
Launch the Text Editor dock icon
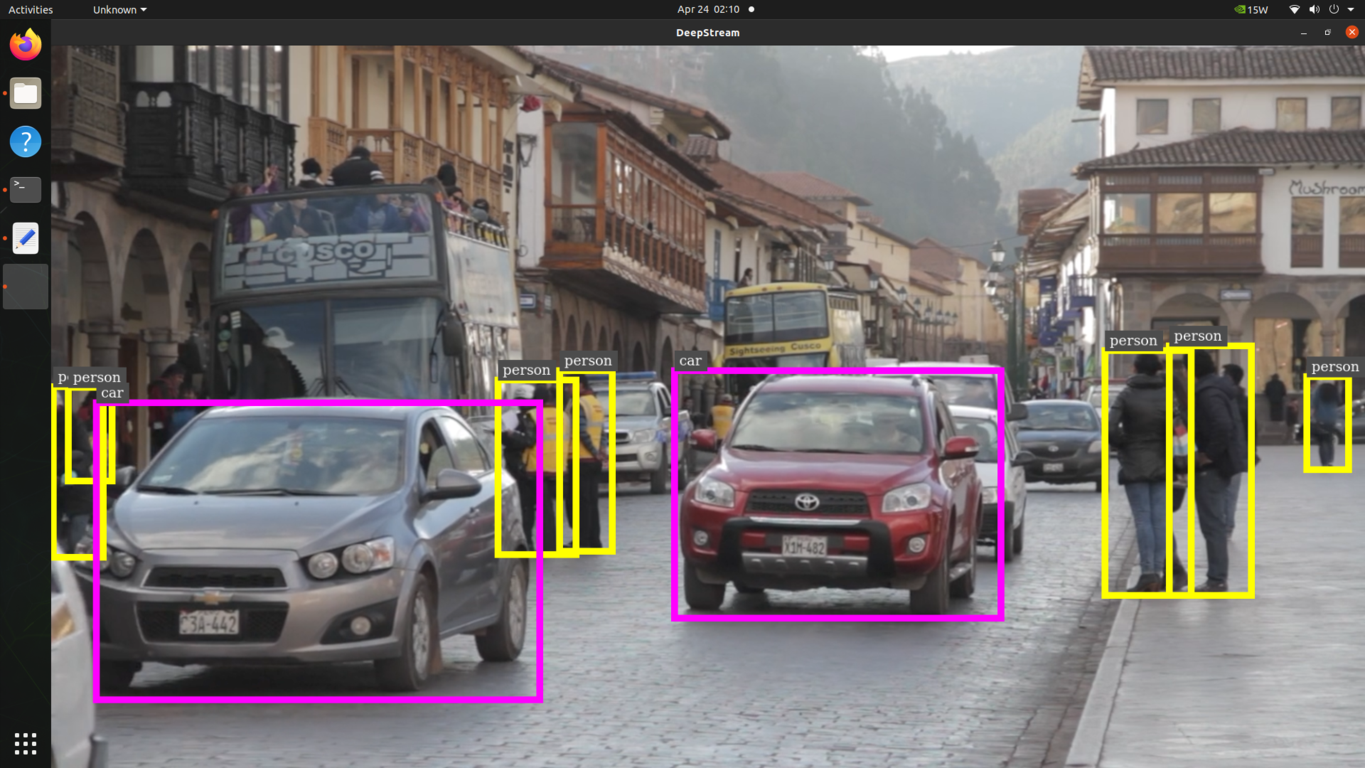[25, 238]
